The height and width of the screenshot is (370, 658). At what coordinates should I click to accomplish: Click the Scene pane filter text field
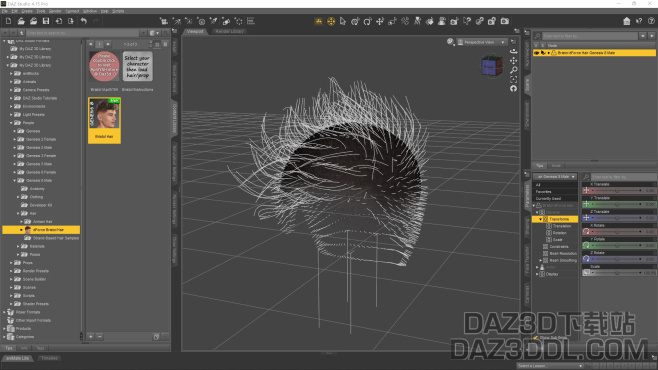[590, 36]
